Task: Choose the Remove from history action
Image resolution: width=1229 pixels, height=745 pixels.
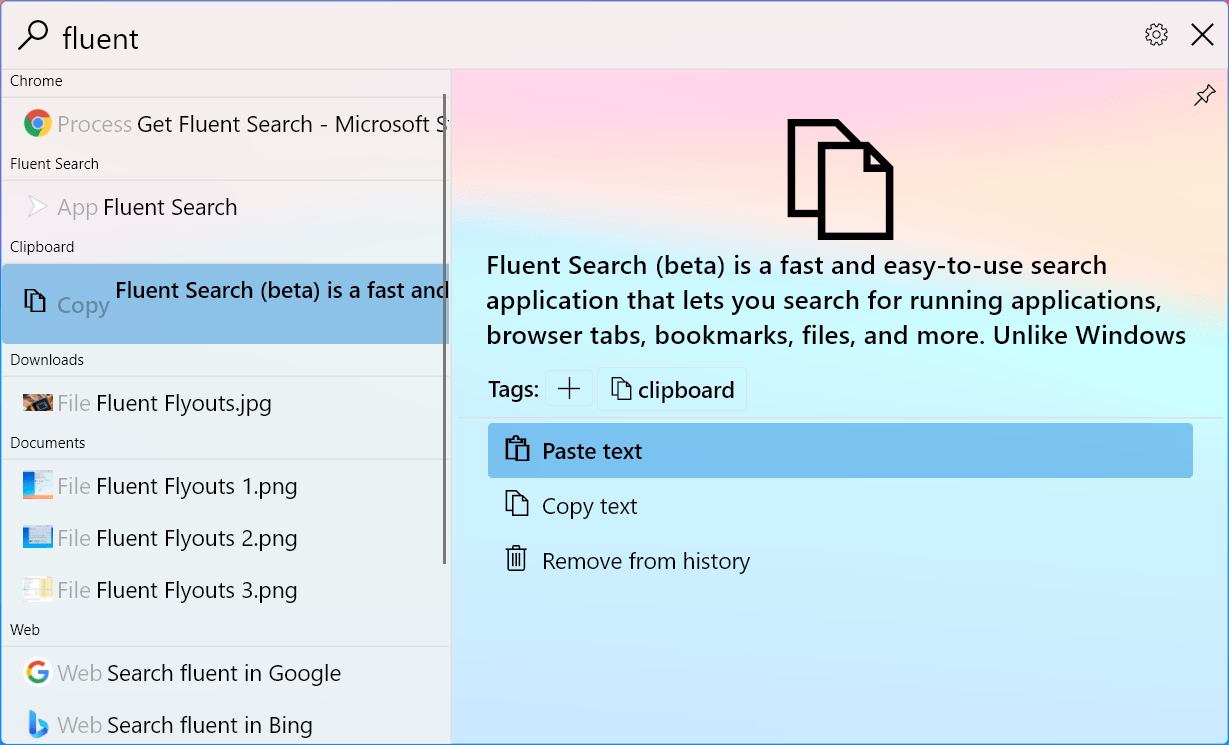Action: coord(645,560)
